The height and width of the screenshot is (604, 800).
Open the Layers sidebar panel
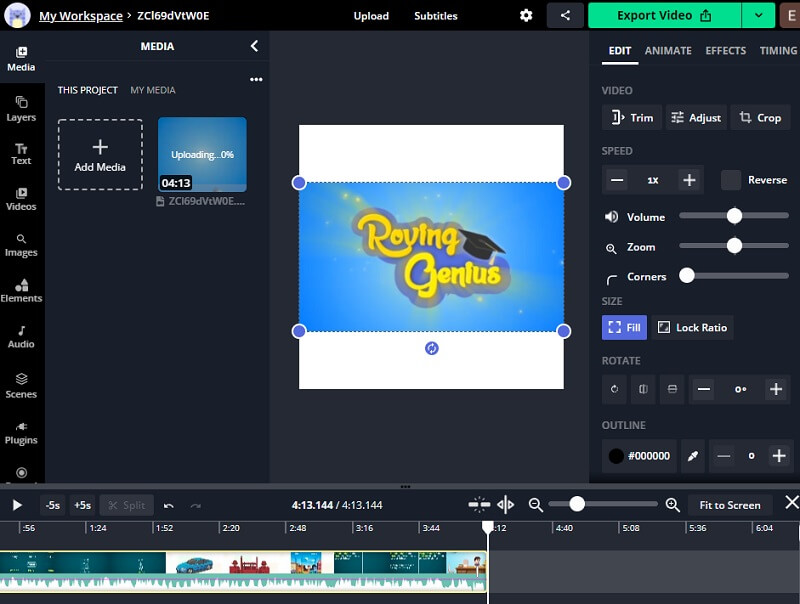point(21,108)
